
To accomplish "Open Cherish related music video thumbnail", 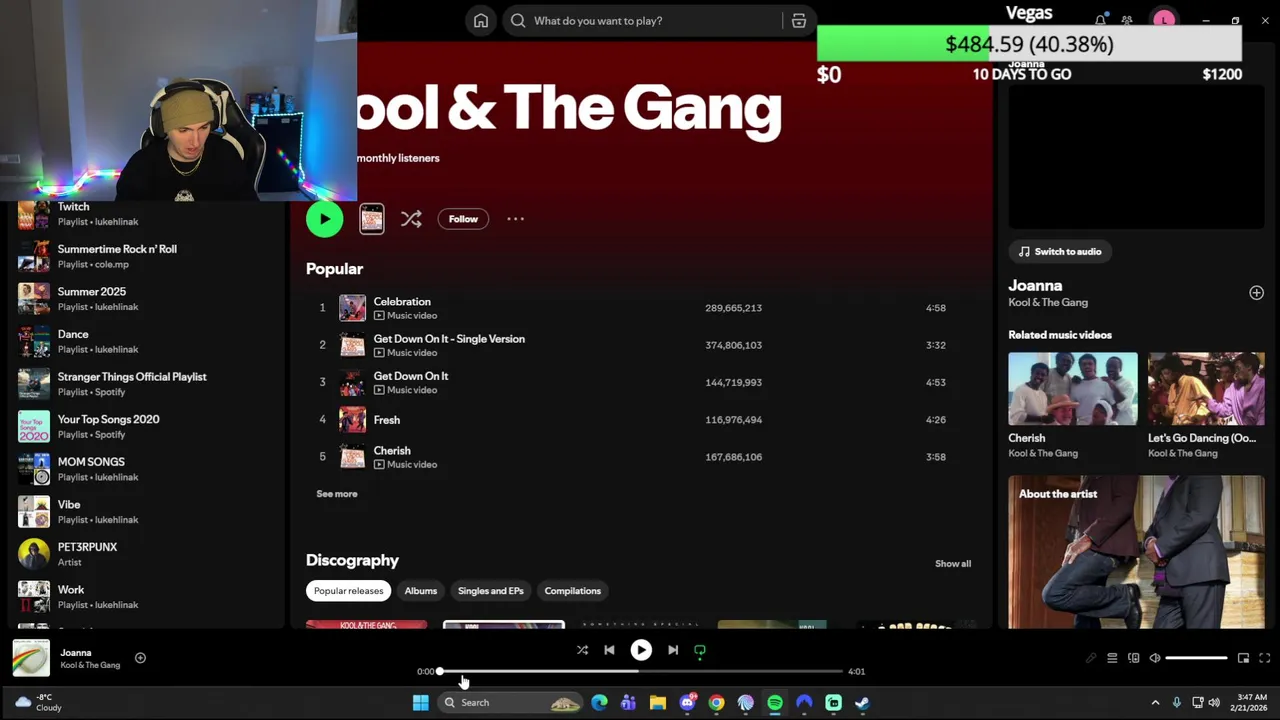I will point(1072,389).
